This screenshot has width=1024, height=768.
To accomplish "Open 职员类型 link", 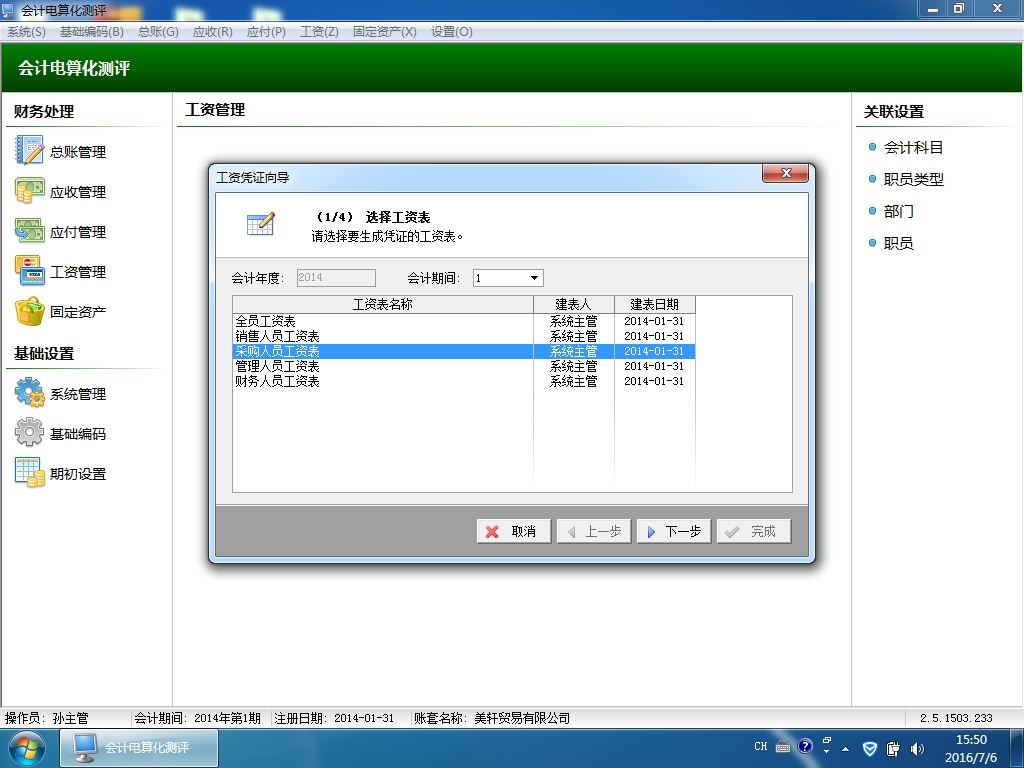I will click(x=913, y=179).
